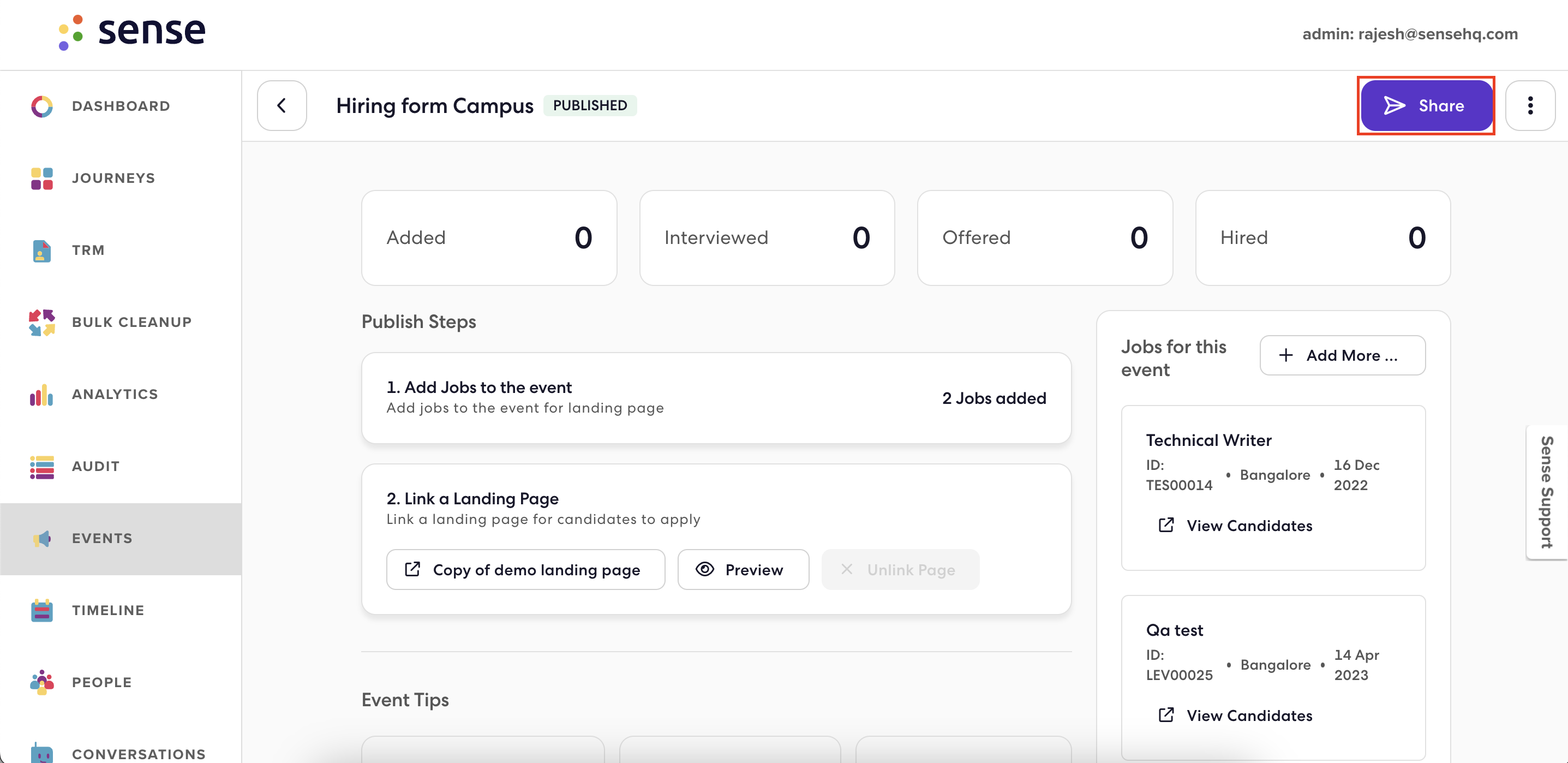Click the paper plane icon in Share
The image size is (1568, 763).
click(x=1395, y=105)
